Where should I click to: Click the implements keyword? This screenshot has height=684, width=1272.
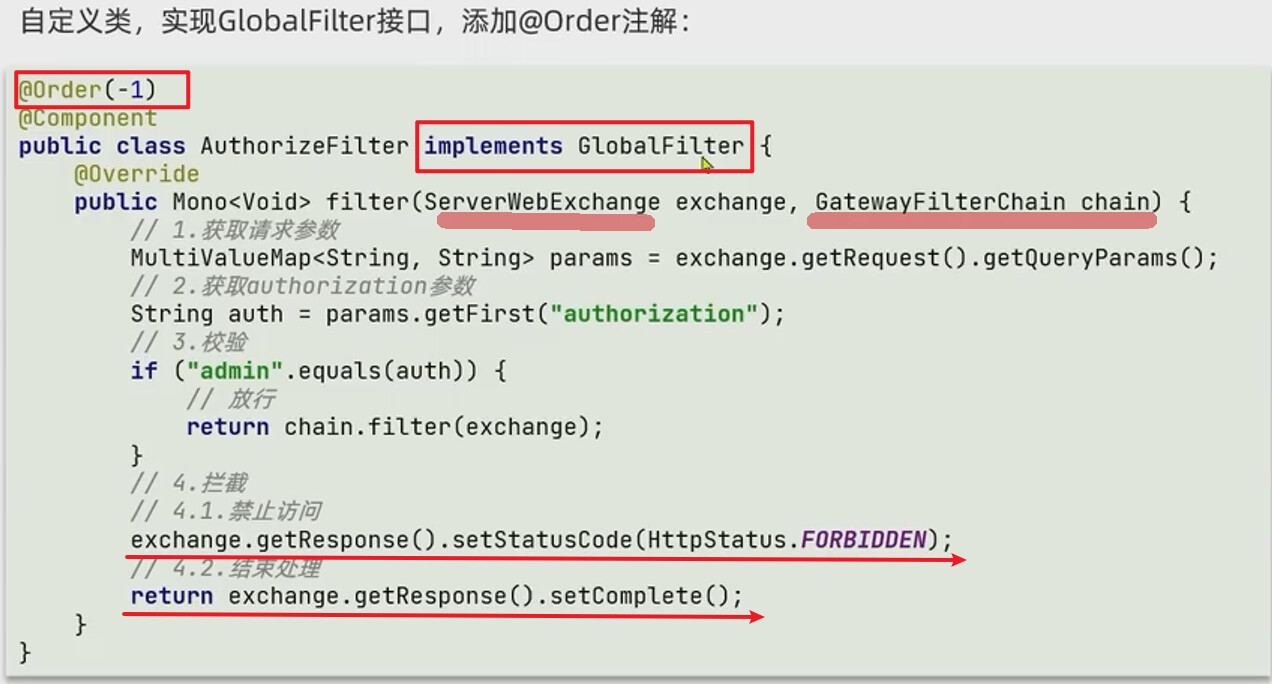click(x=493, y=146)
